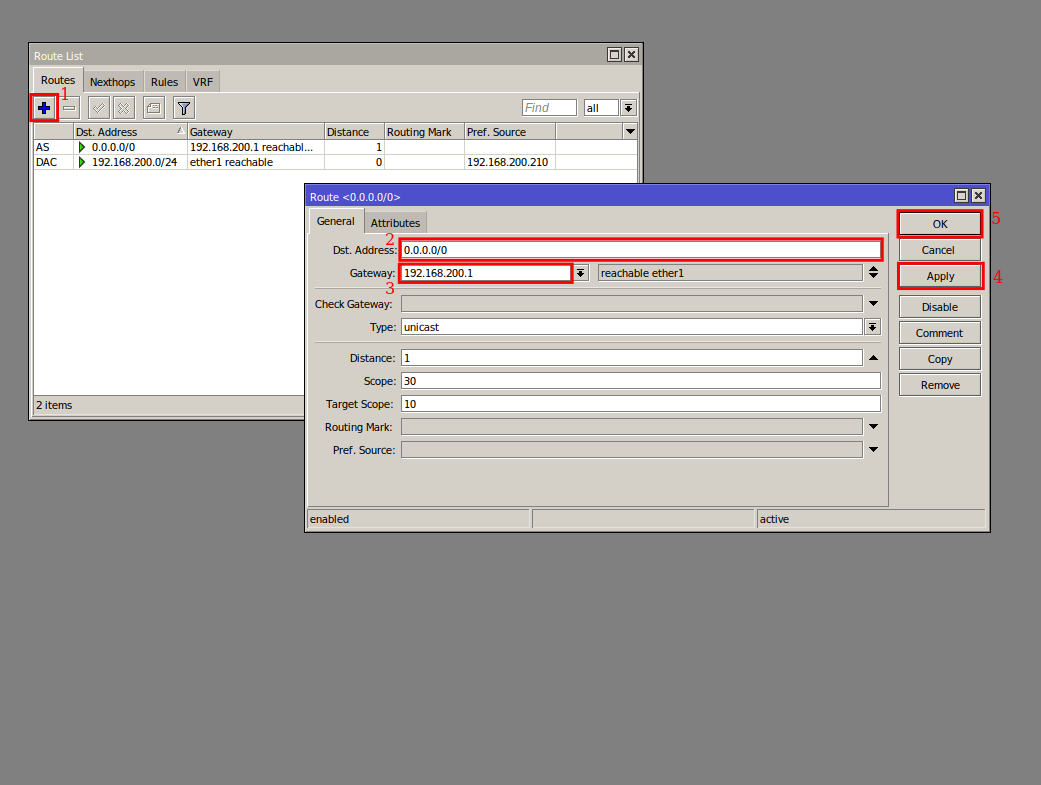Click the Add new route plus icon
This screenshot has height=785, width=1041.
click(x=44, y=107)
